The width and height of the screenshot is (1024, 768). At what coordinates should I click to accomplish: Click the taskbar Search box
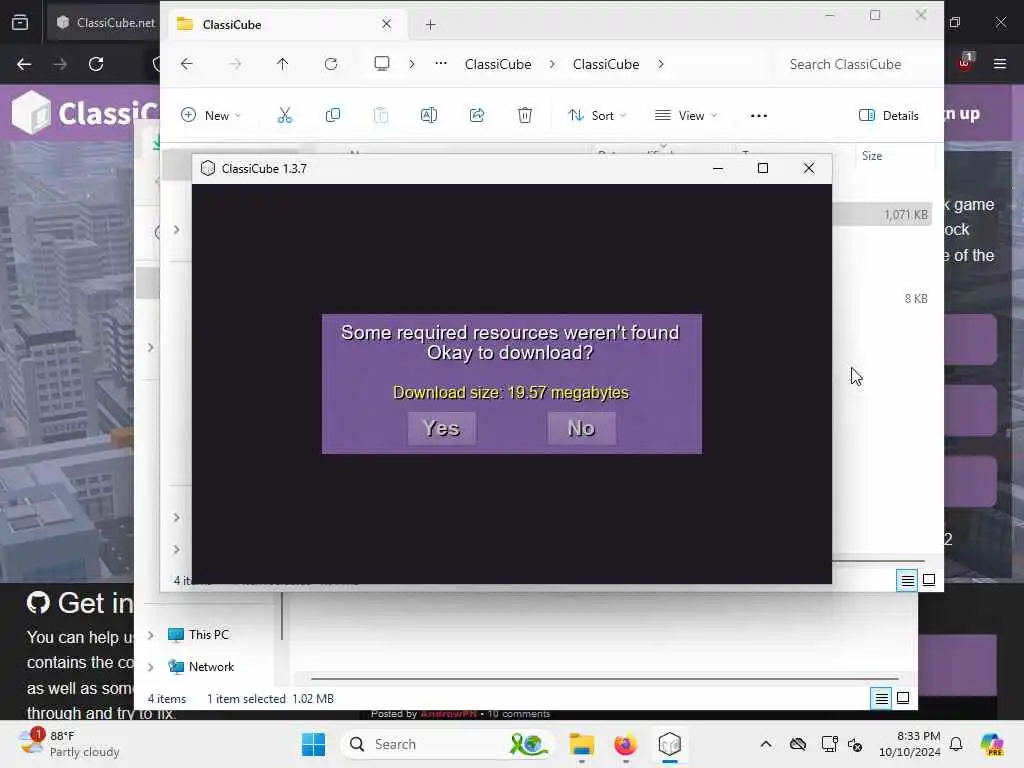click(x=448, y=744)
